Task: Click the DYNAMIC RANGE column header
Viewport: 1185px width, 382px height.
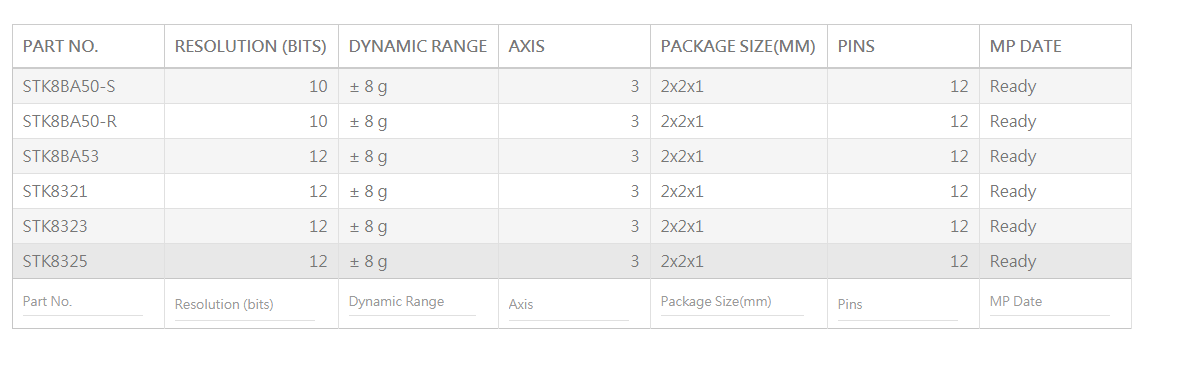Action: point(418,46)
